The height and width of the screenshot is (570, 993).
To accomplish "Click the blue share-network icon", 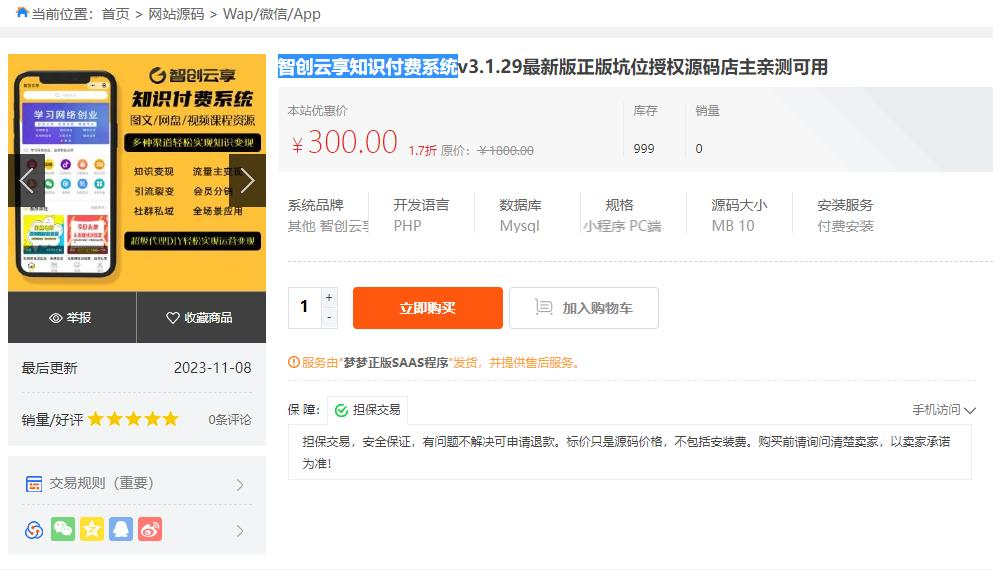I will coord(34,529).
